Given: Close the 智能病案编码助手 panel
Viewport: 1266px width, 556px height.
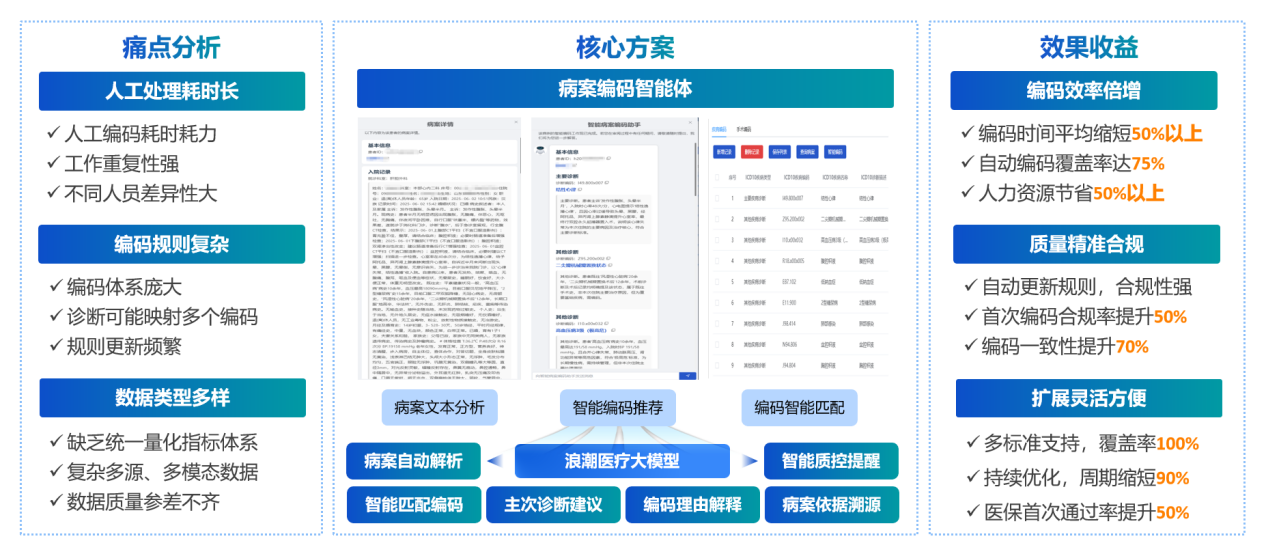Looking at the screenshot, I should tap(691, 124).
